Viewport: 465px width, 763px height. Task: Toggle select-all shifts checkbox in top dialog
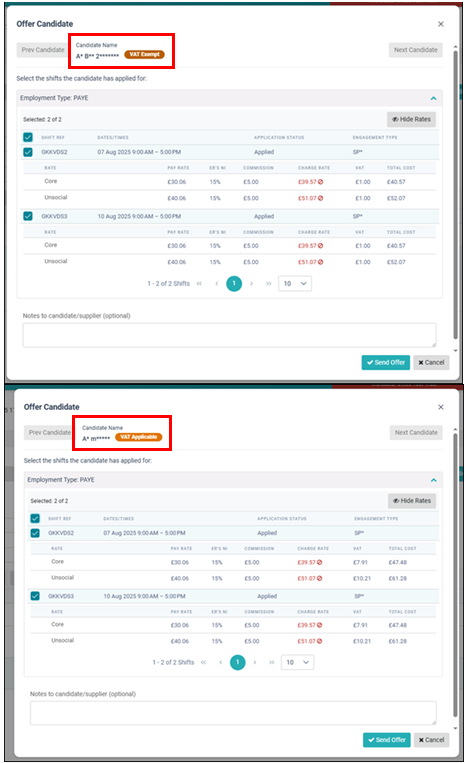(x=28, y=137)
